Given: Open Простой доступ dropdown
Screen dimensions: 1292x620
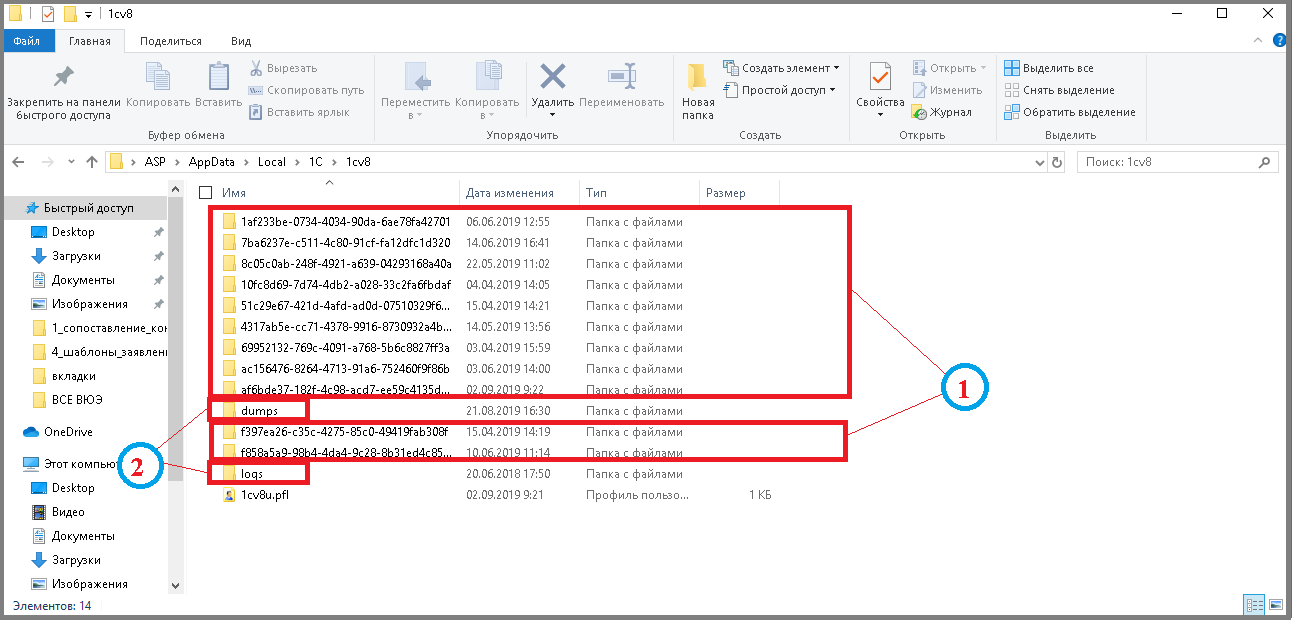Looking at the screenshot, I should click(779, 90).
